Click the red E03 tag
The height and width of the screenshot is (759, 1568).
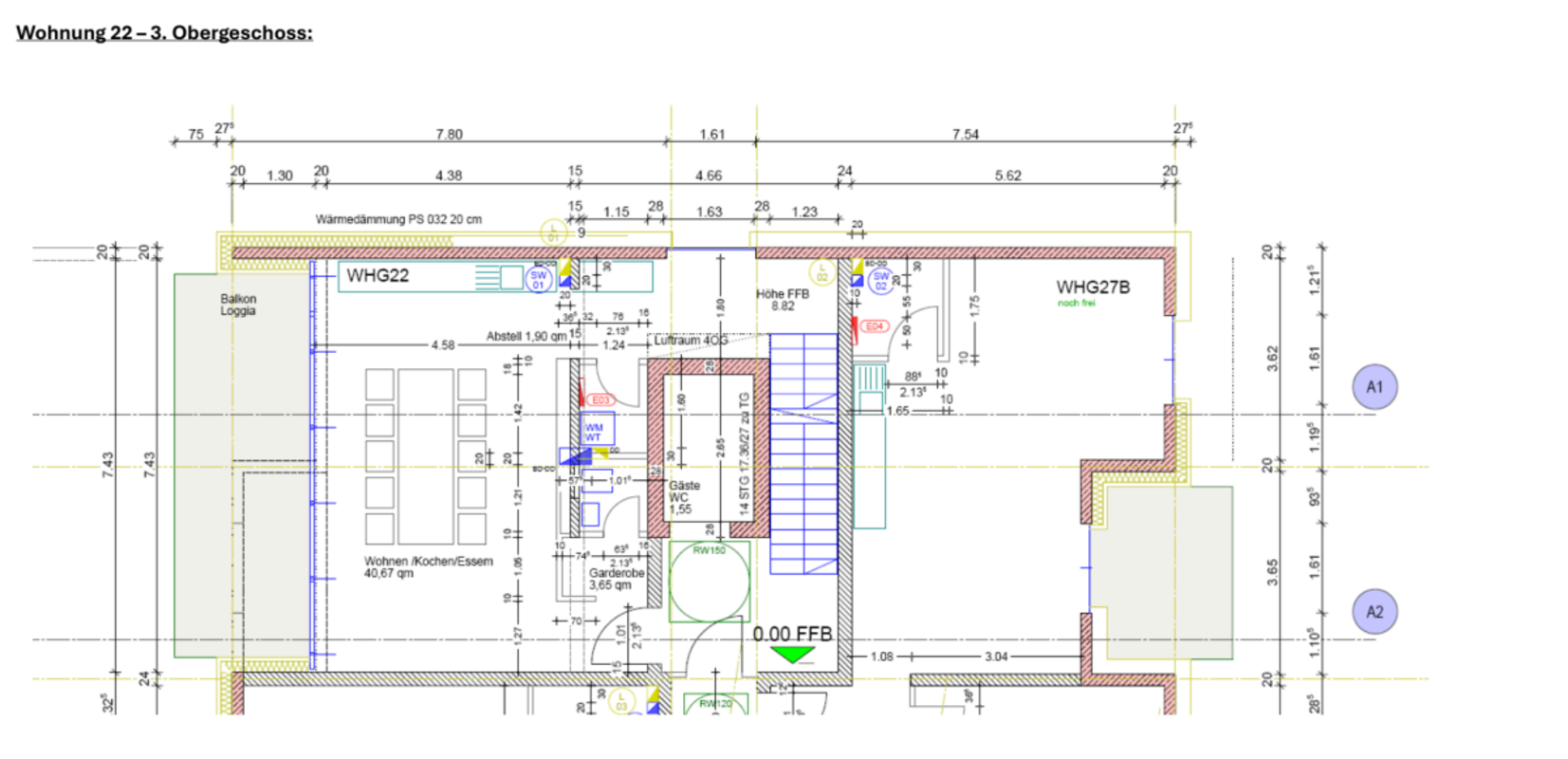[x=600, y=400]
